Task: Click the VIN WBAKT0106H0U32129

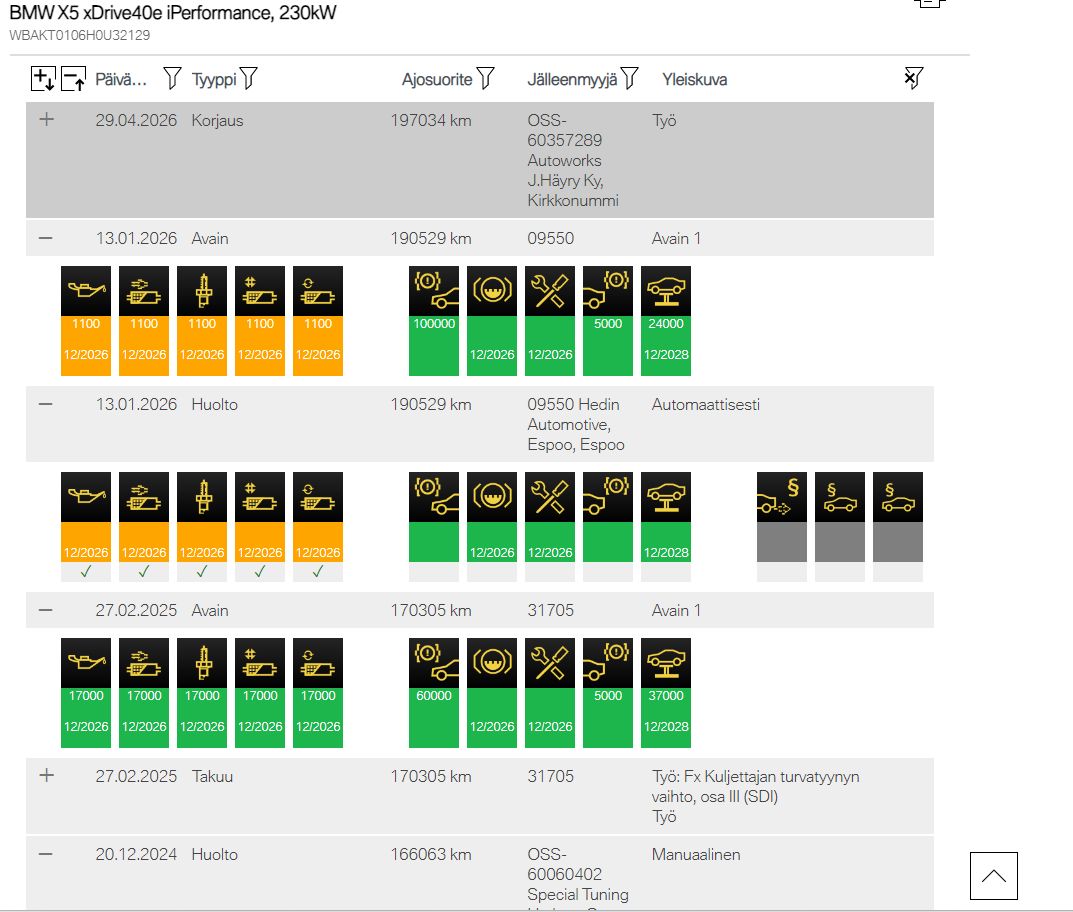Action: click(79, 35)
